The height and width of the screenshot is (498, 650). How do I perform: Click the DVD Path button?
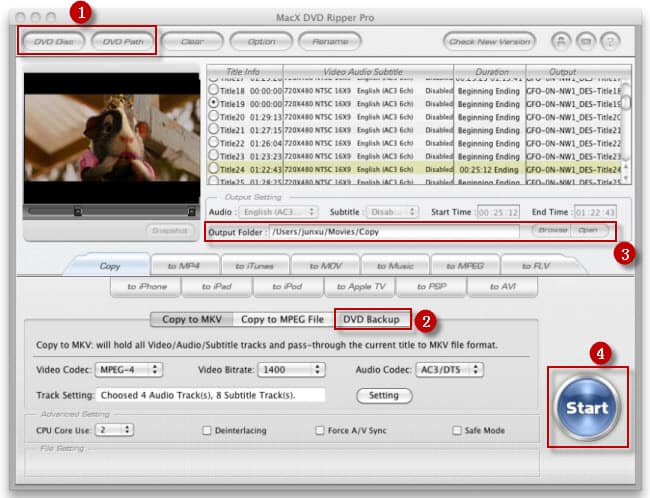(x=123, y=41)
